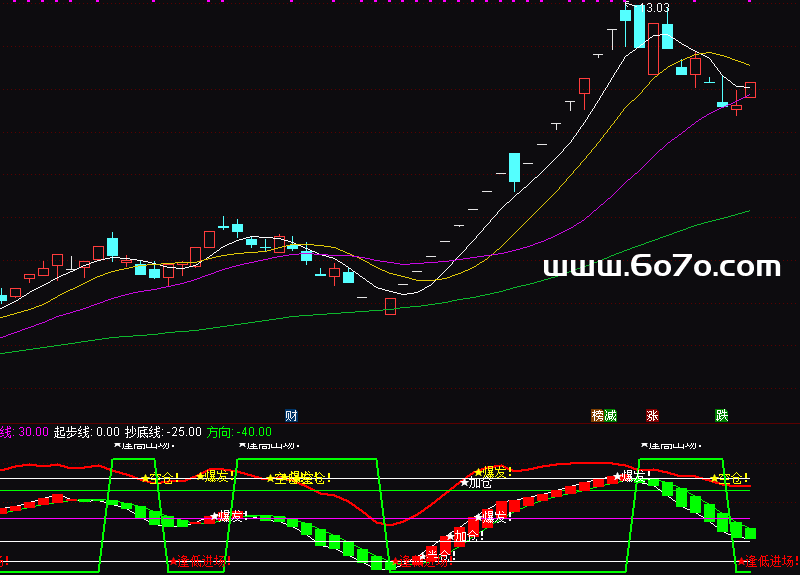Click the green 方向 -40.00 indicator label
The image size is (800, 575).
tap(240, 432)
